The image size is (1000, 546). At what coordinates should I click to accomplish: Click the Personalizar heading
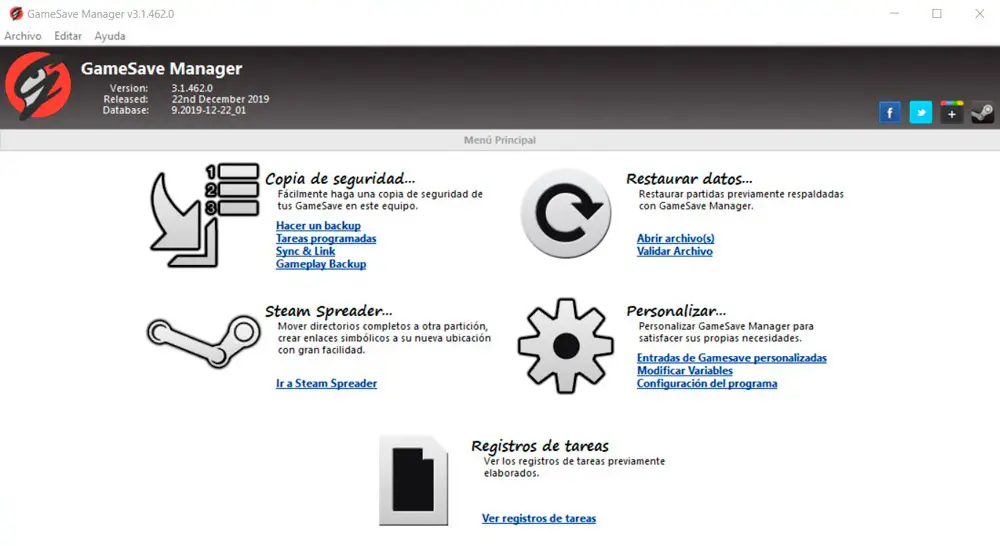click(x=676, y=311)
